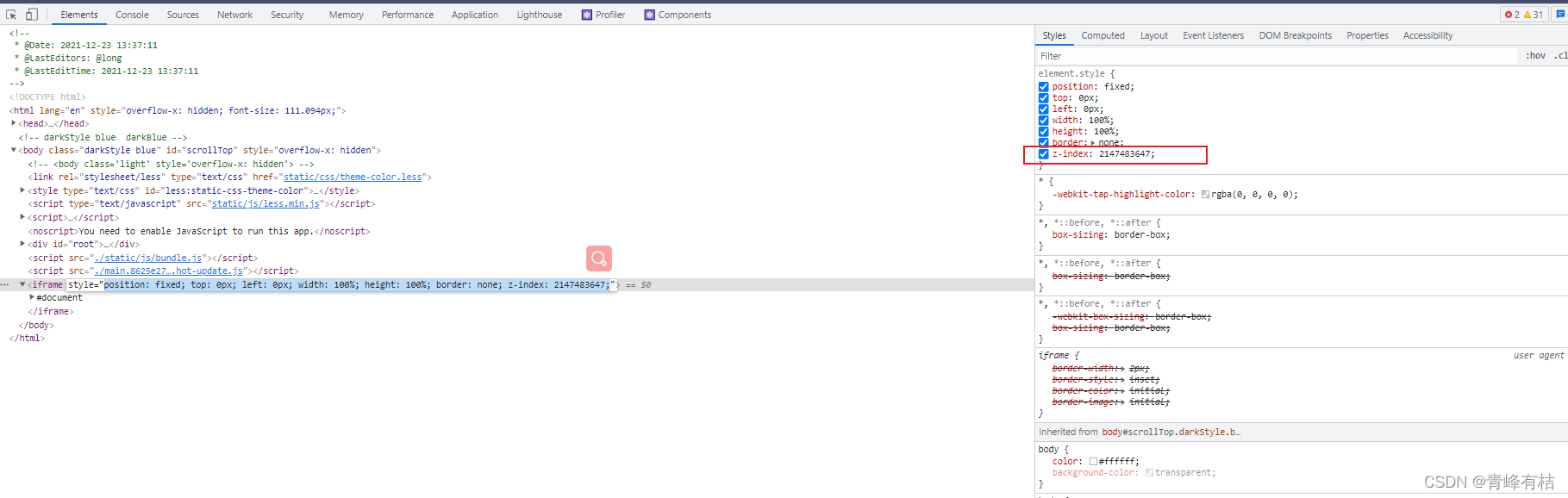This screenshot has width=1568, height=498.
Task: Uncheck the border: none declaration
Action: pyautogui.click(x=1044, y=143)
